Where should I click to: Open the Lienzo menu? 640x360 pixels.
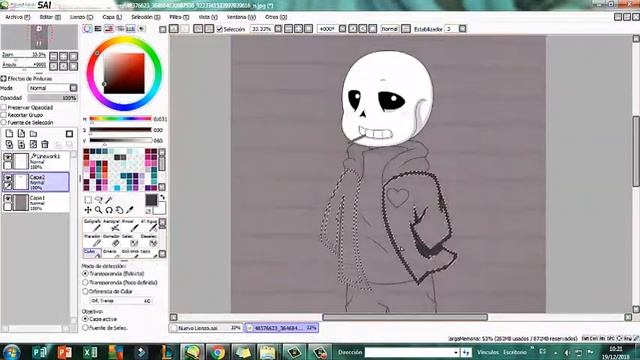82,17
